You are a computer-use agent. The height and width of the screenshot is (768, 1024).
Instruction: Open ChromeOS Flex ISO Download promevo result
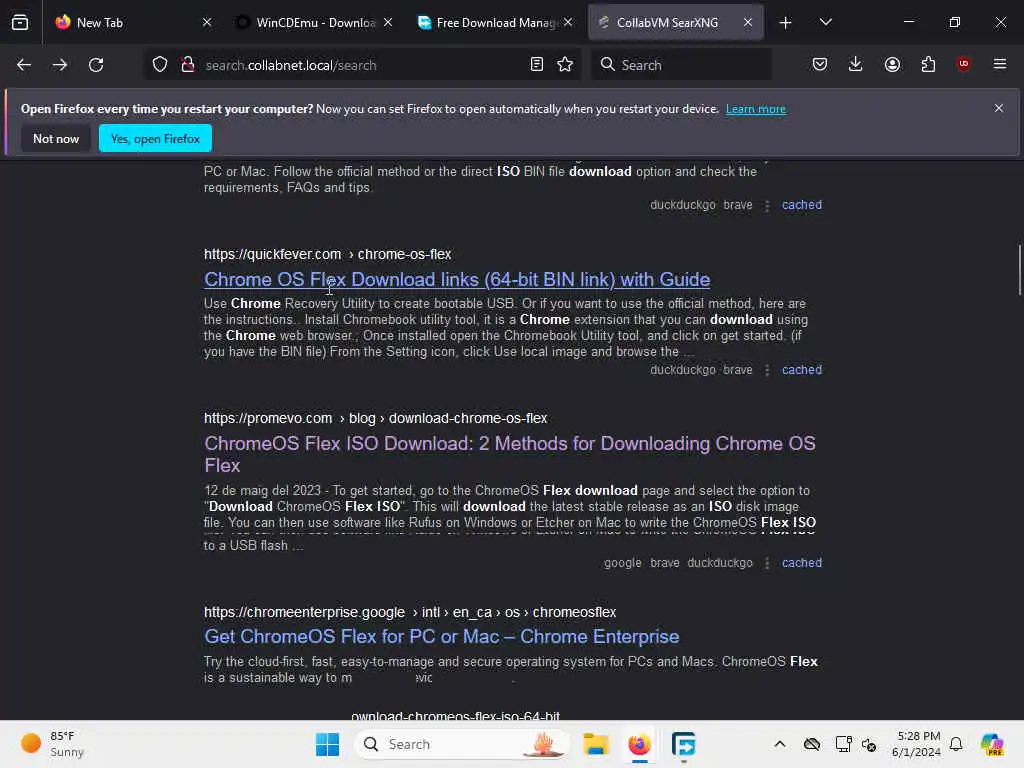coord(509,455)
